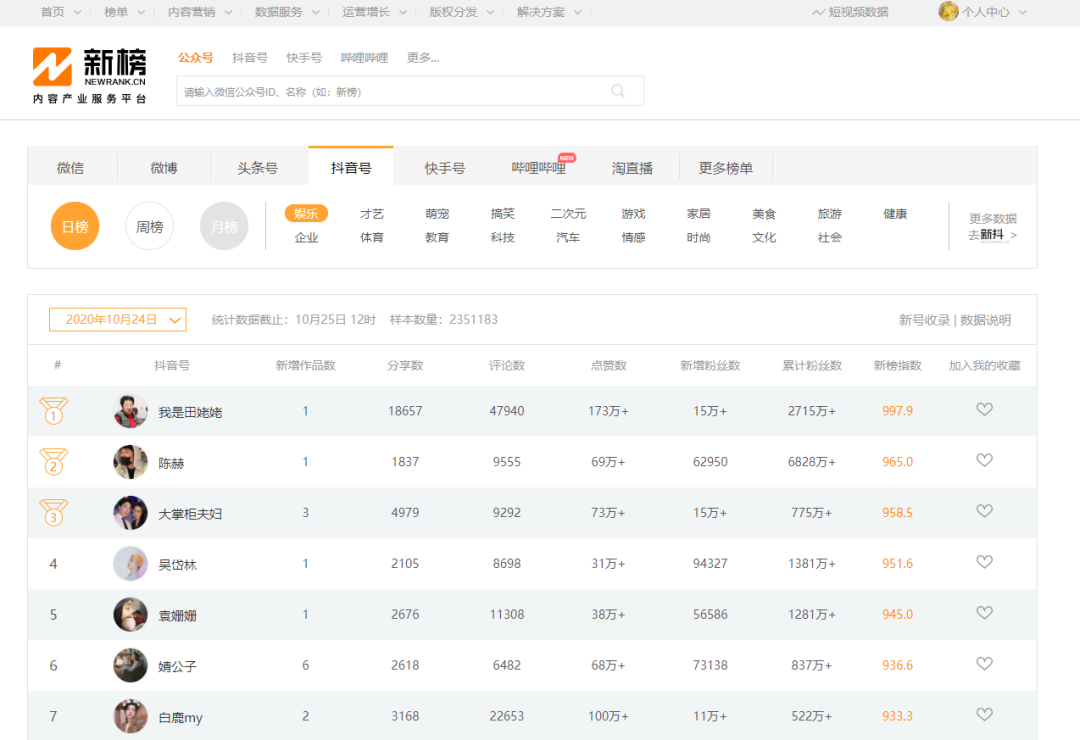The width and height of the screenshot is (1080, 740).
Task: Choose the 科技 category
Action: (x=503, y=237)
